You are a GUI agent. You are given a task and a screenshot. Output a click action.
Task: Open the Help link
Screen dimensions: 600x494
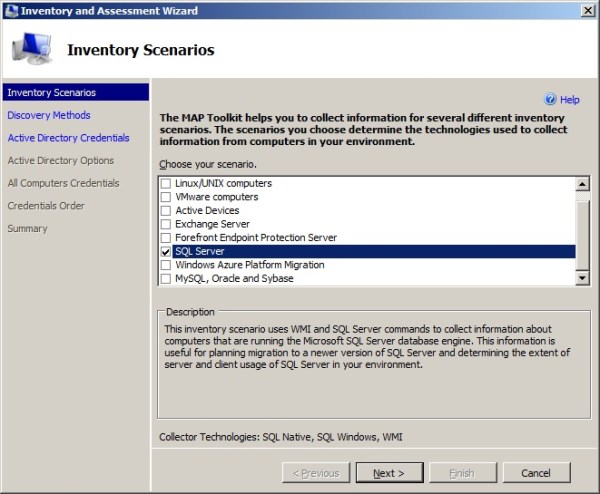tap(569, 100)
